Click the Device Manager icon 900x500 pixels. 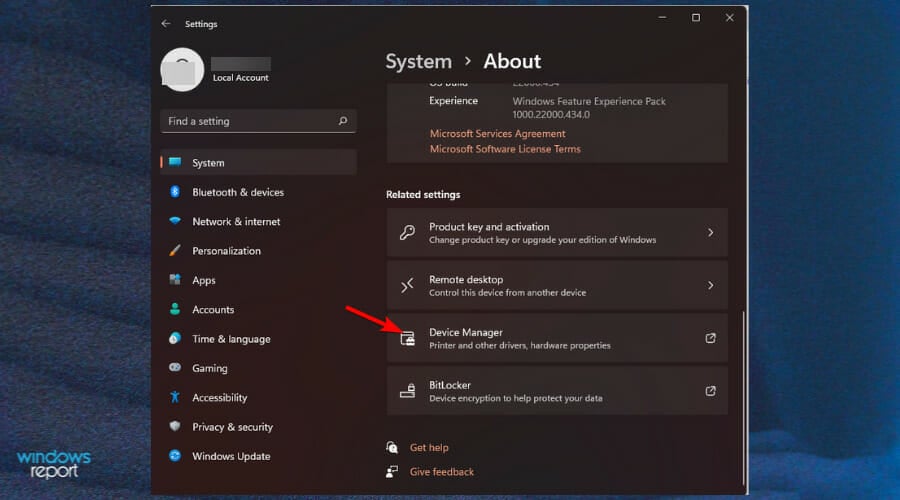[x=408, y=338]
